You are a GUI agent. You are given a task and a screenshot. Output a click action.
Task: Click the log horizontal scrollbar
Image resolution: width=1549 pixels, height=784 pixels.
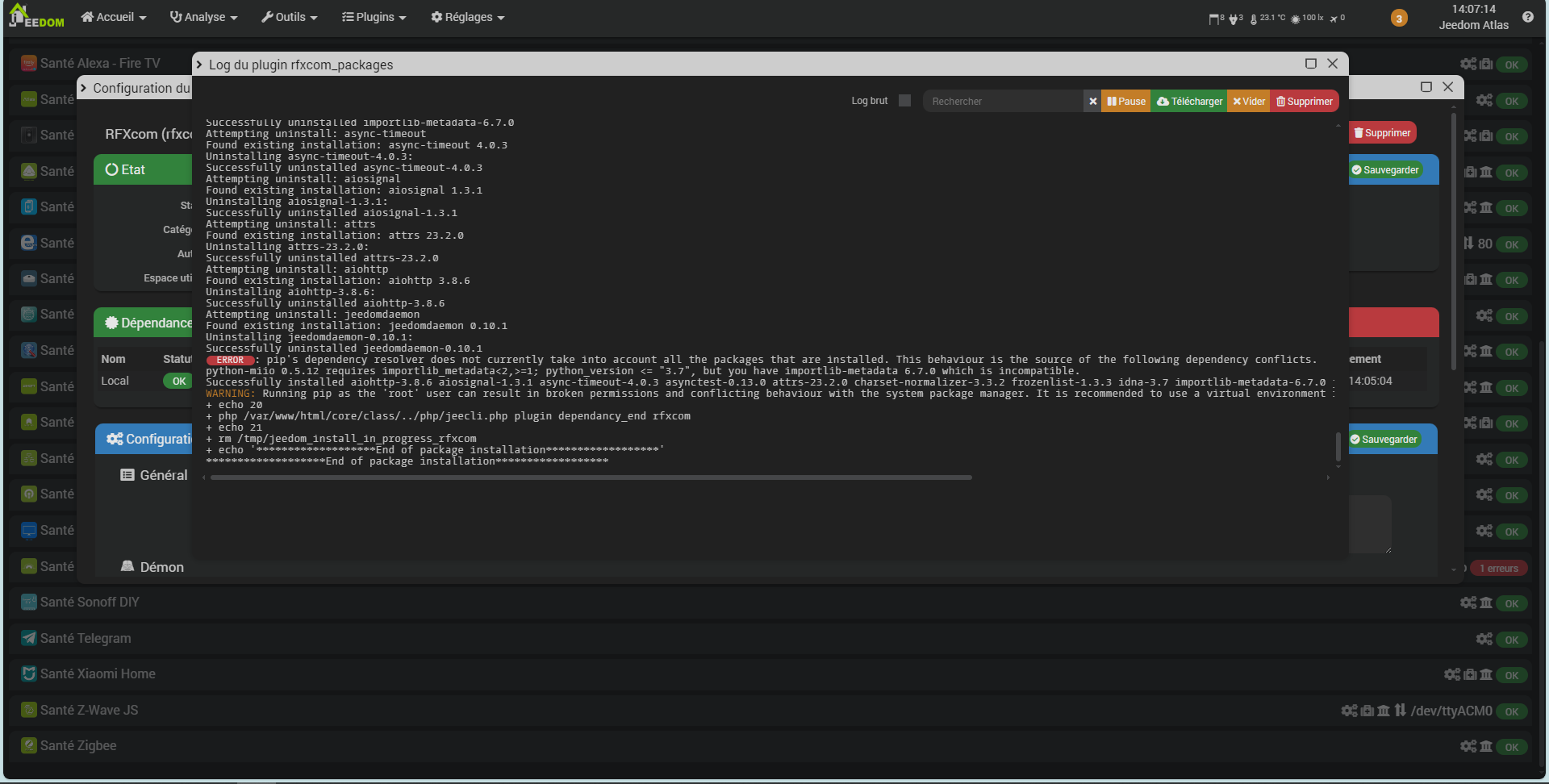click(x=591, y=477)
